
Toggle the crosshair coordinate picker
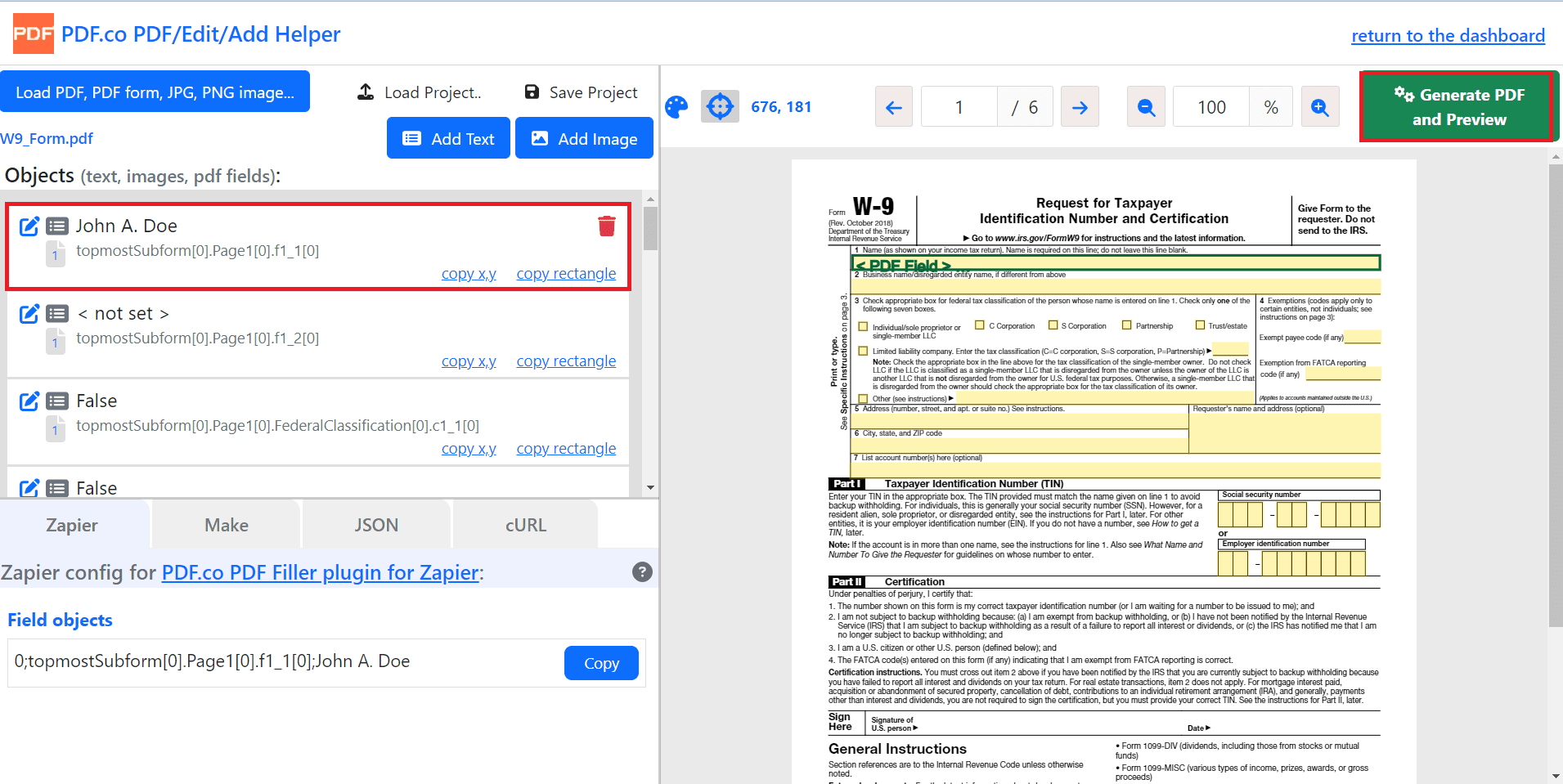click(x=720, y=106)
